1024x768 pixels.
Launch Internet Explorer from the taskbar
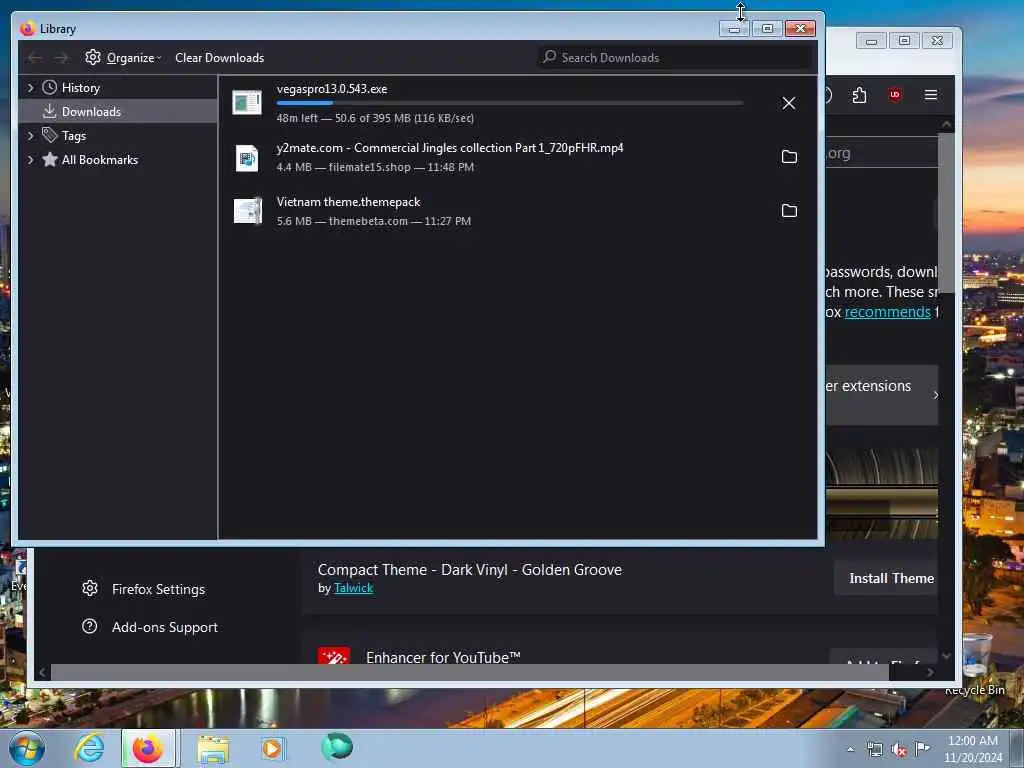pyautogui.click(x=89, y=748)
